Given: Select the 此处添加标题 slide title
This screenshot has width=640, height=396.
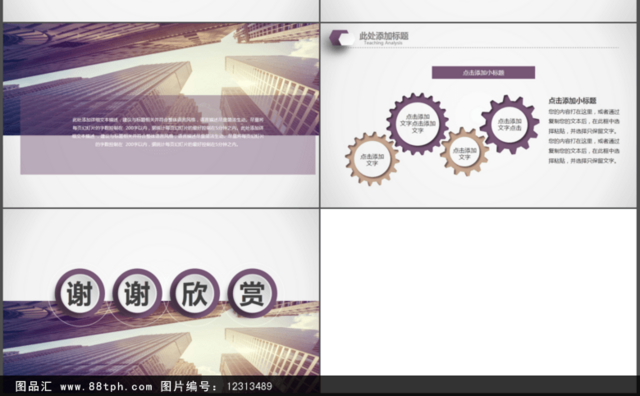Looking at the screenshot, I should point(384,36).
